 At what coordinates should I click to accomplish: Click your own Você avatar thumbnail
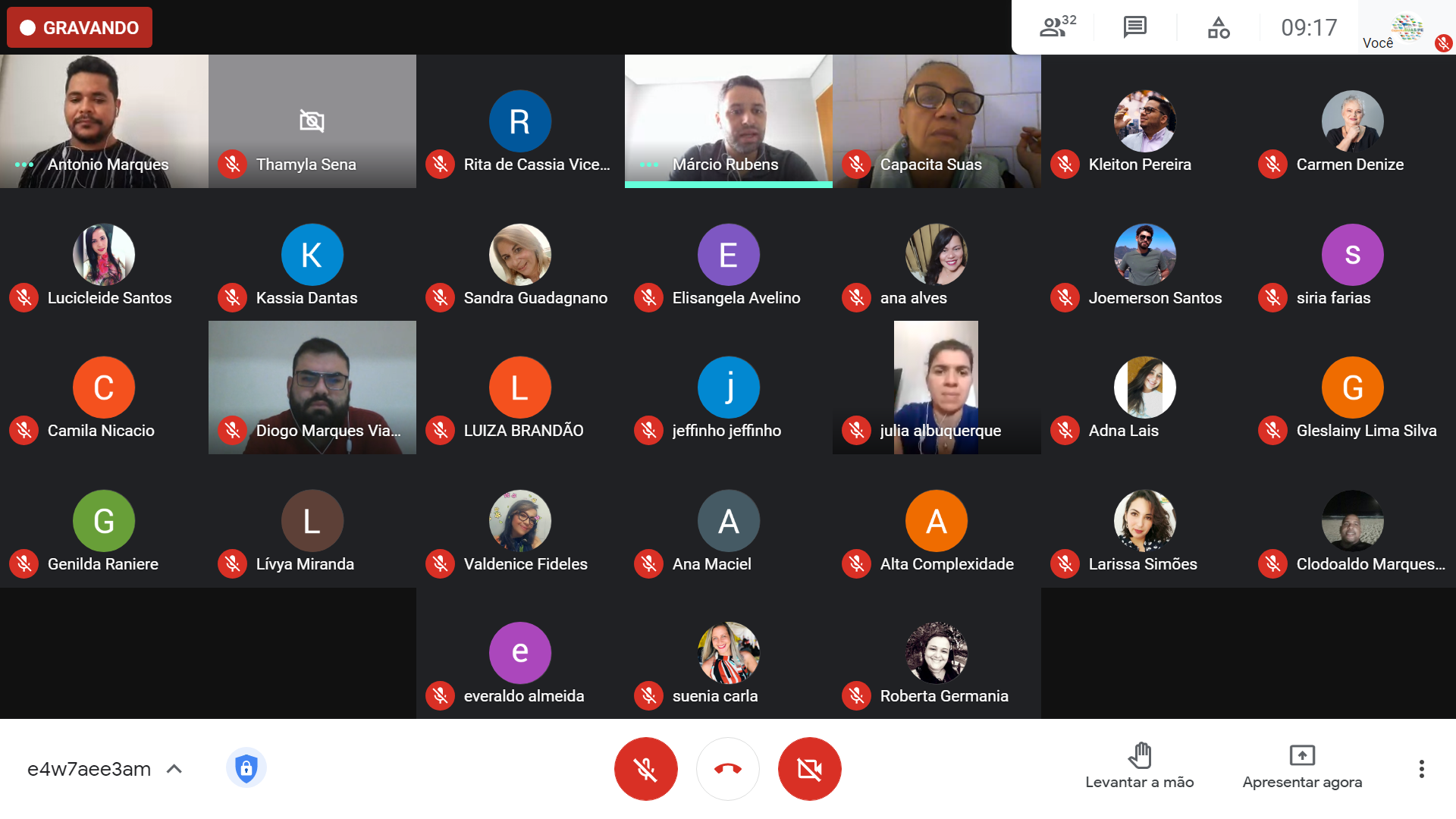[1407, 27]
